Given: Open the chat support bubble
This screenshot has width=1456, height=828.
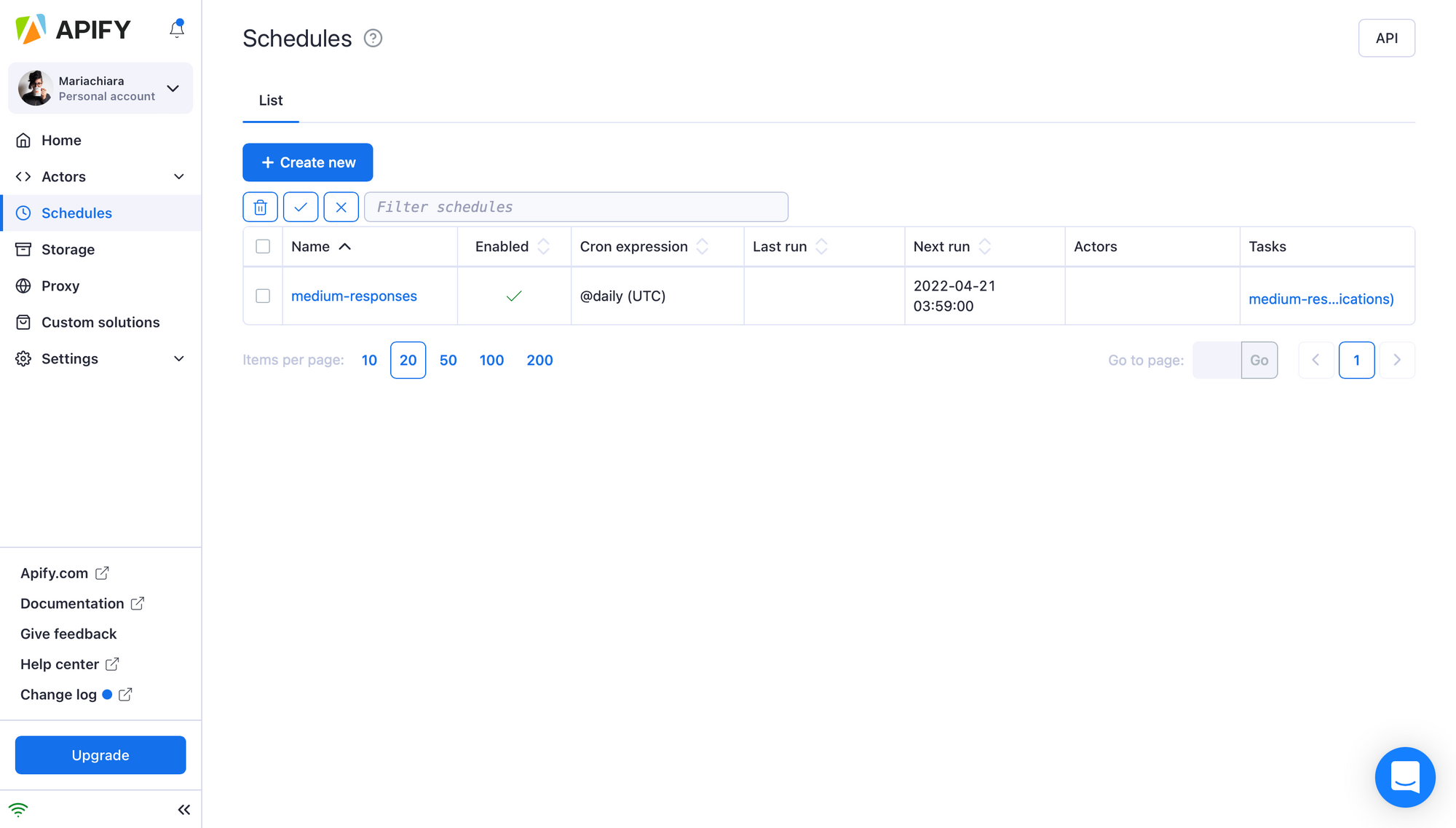Looking at the screenshot, I should 1404,777.
